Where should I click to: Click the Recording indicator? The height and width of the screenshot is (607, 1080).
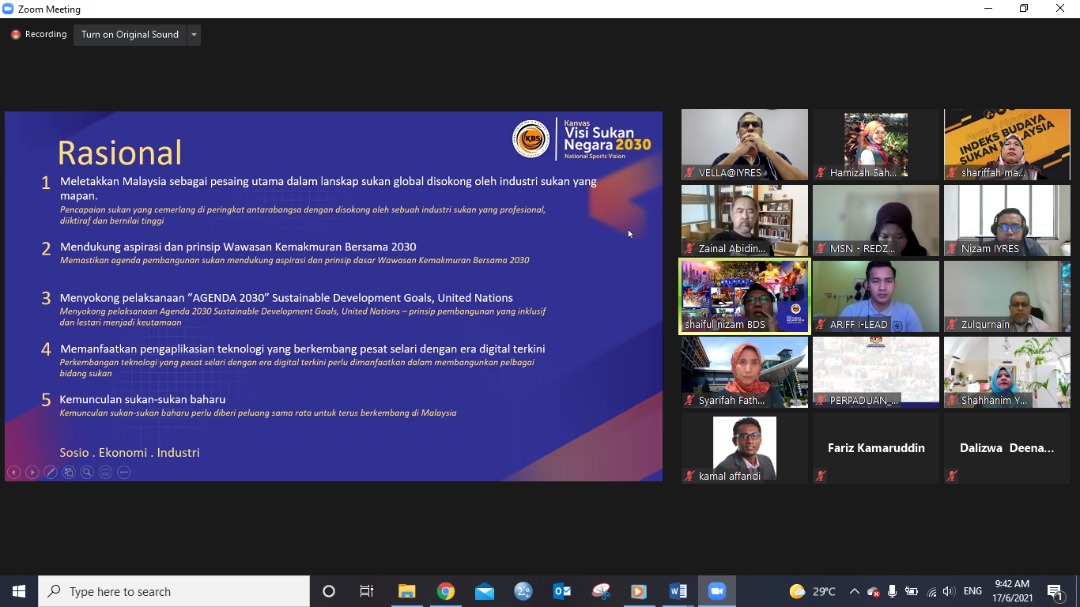39,34
